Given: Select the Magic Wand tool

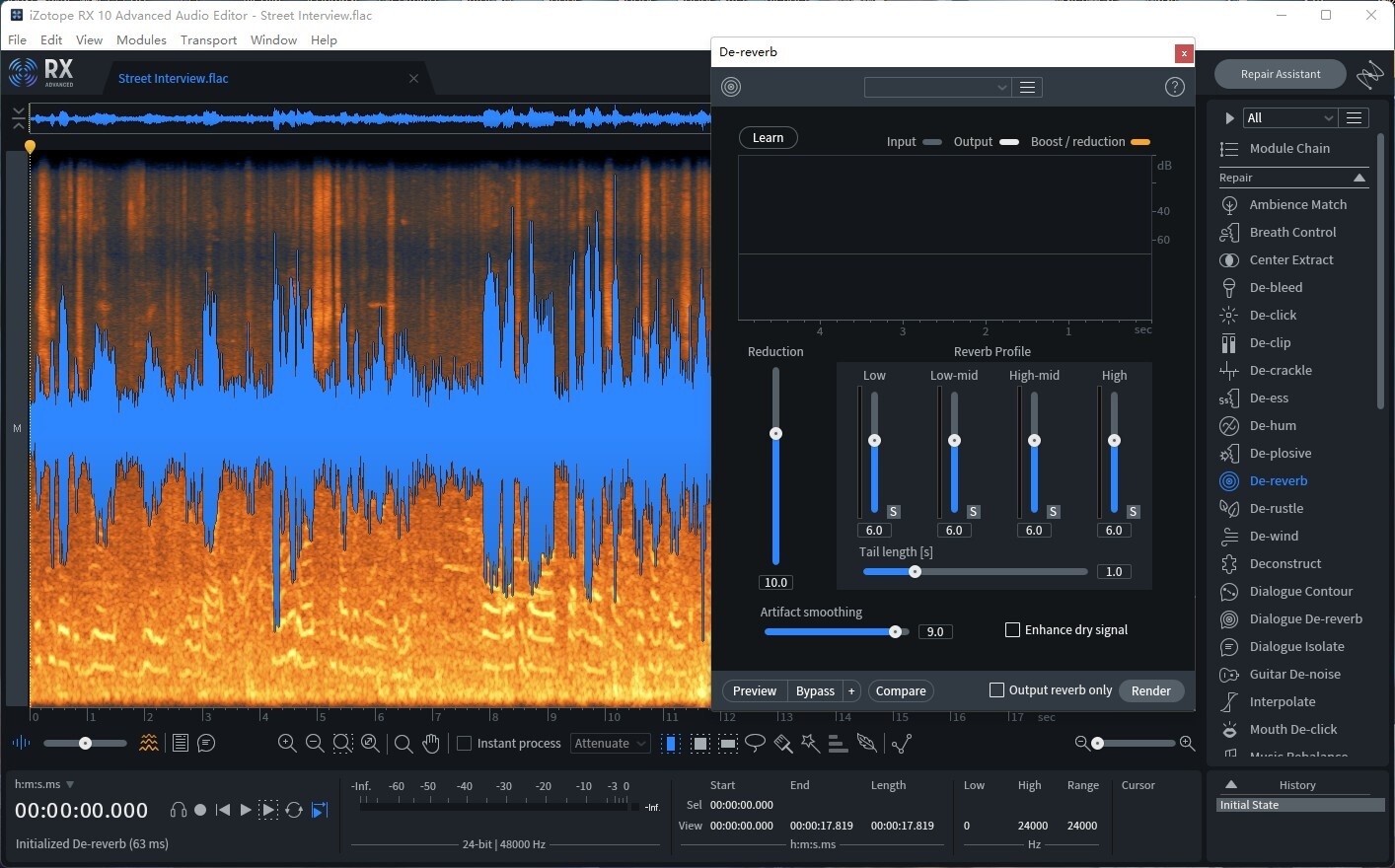Looking at the screenshot, I should (x=810, y=743).
